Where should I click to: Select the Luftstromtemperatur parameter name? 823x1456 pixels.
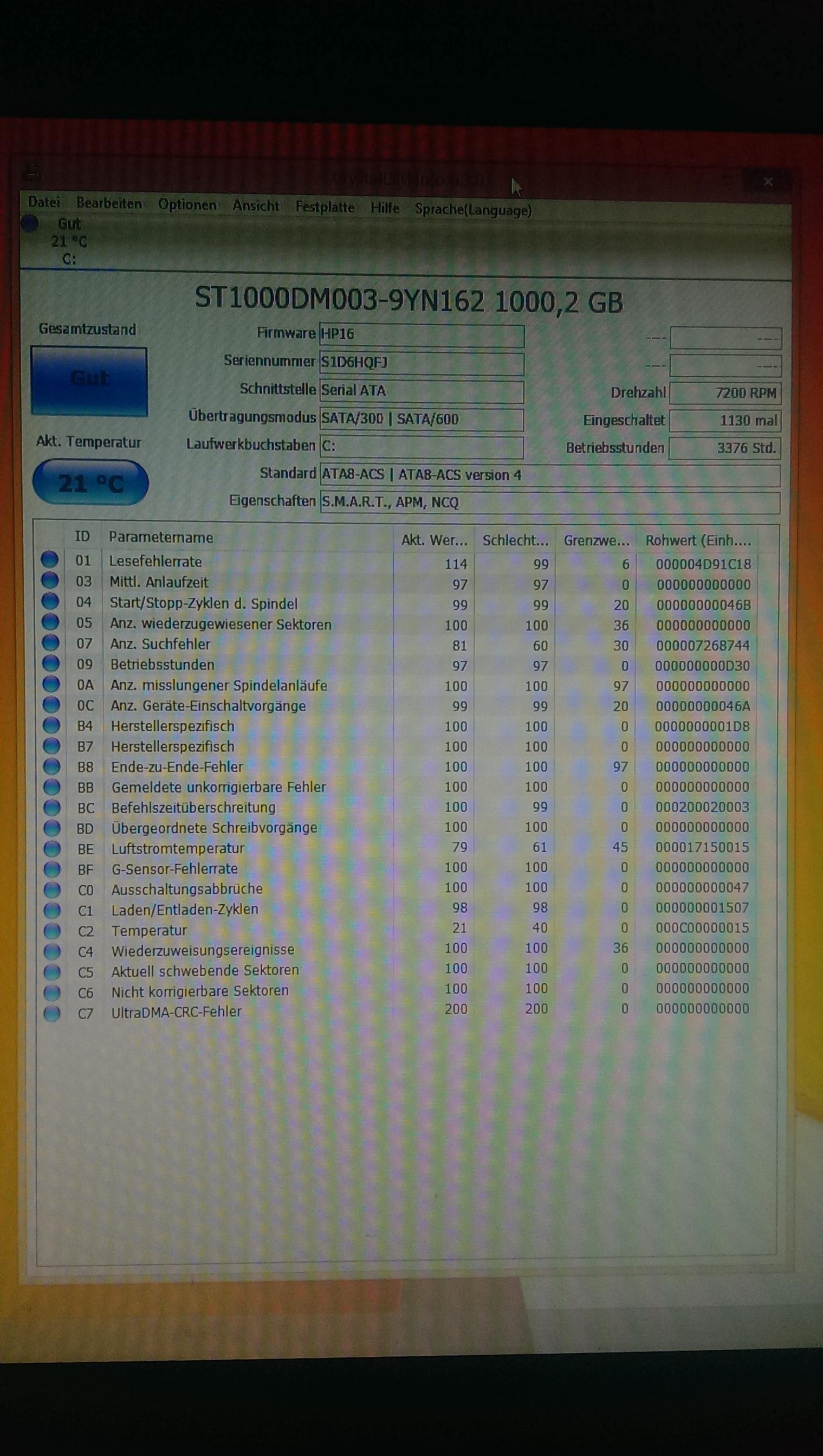pyautogui.click(x=178, y=848)
